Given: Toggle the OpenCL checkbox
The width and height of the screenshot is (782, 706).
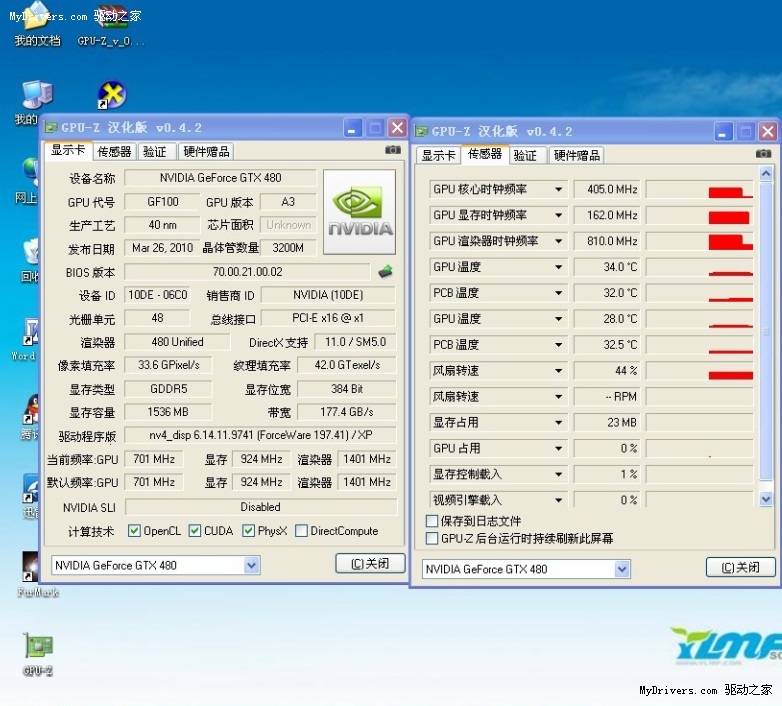Looking at the screenshot, I should (134, 531).
